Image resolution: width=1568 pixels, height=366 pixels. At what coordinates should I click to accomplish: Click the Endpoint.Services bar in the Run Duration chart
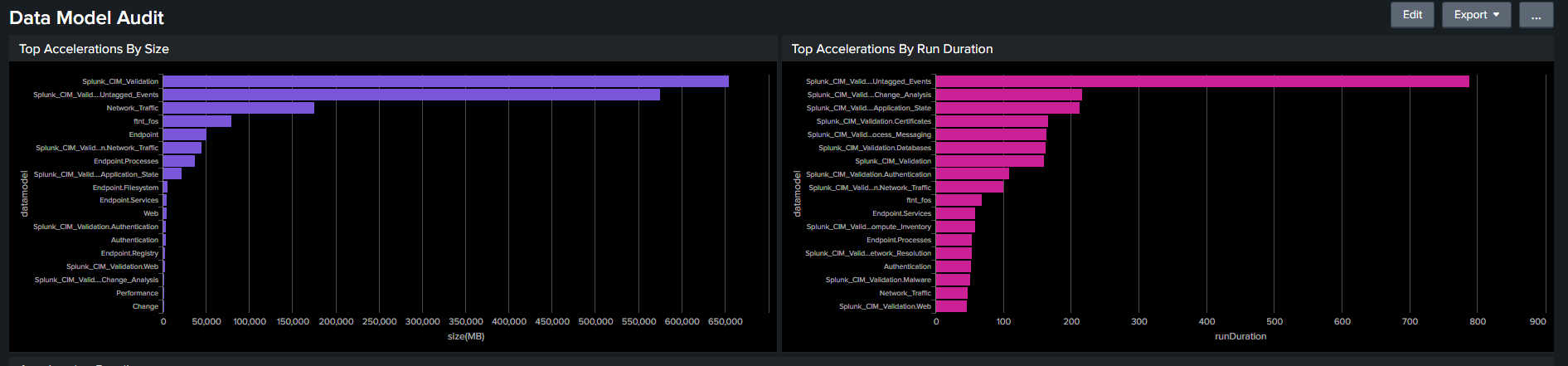click(955, 213)
